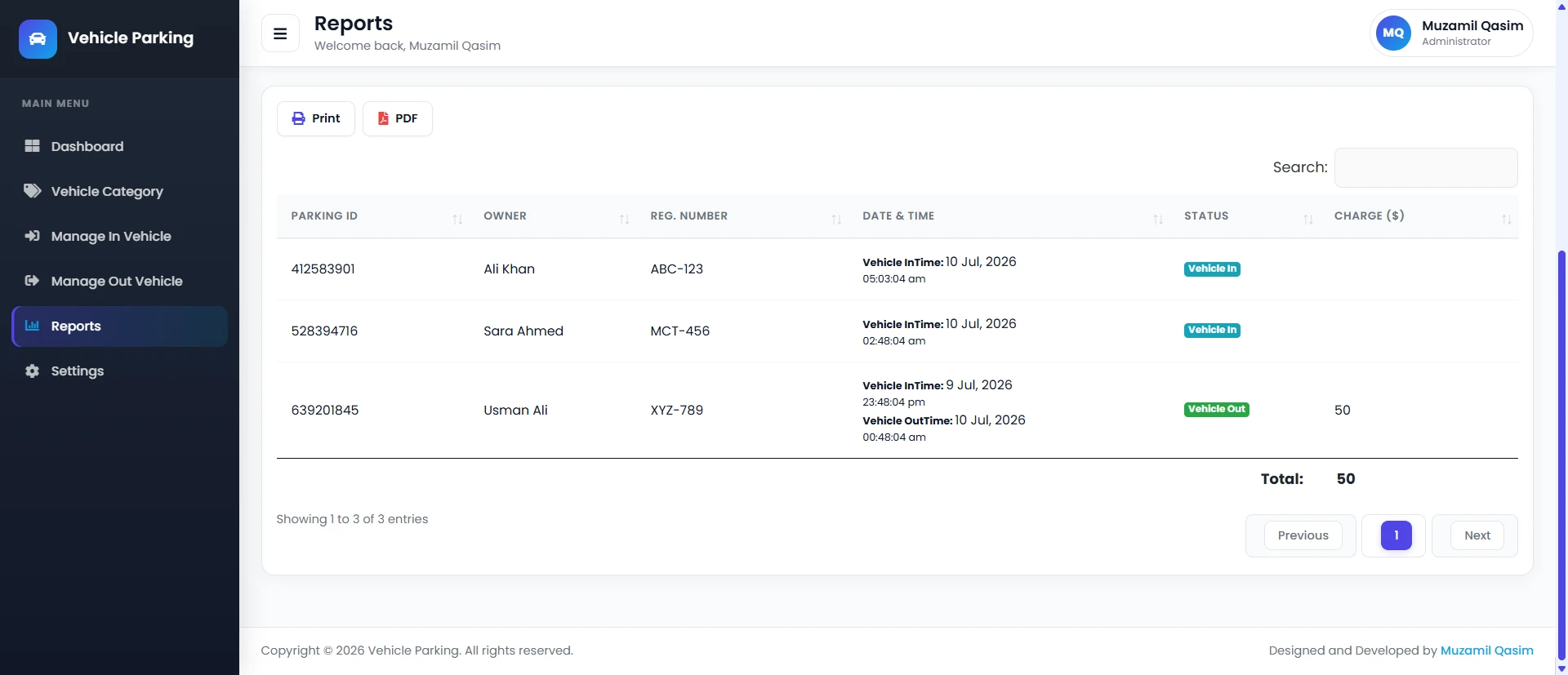
Task: Click the Vehicle Parking brand title
Action: point(131,38)
